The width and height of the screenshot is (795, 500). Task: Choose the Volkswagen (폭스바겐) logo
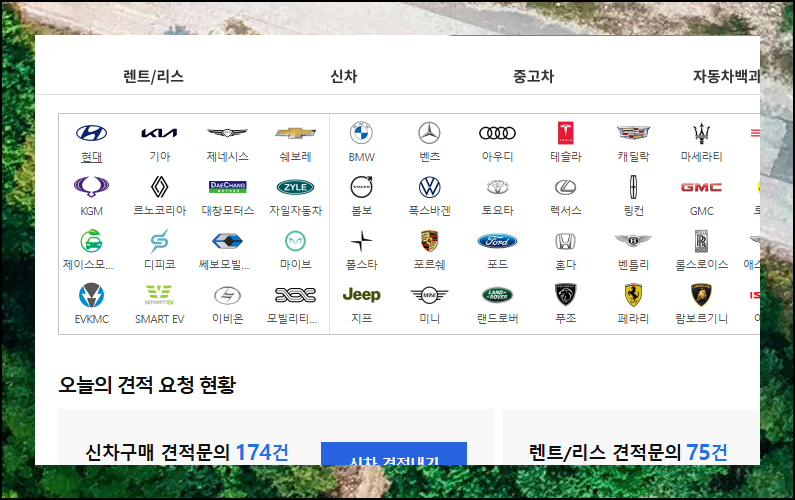tap(429, 187)
